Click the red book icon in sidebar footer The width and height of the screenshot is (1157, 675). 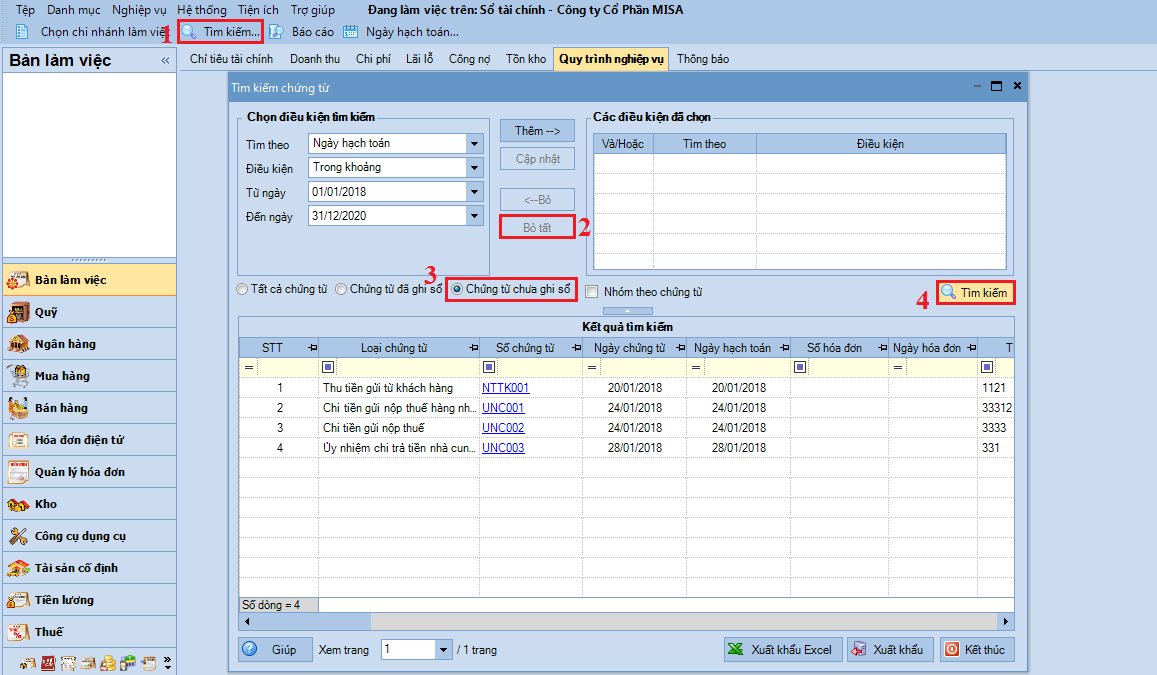click(x=48, y=663)
